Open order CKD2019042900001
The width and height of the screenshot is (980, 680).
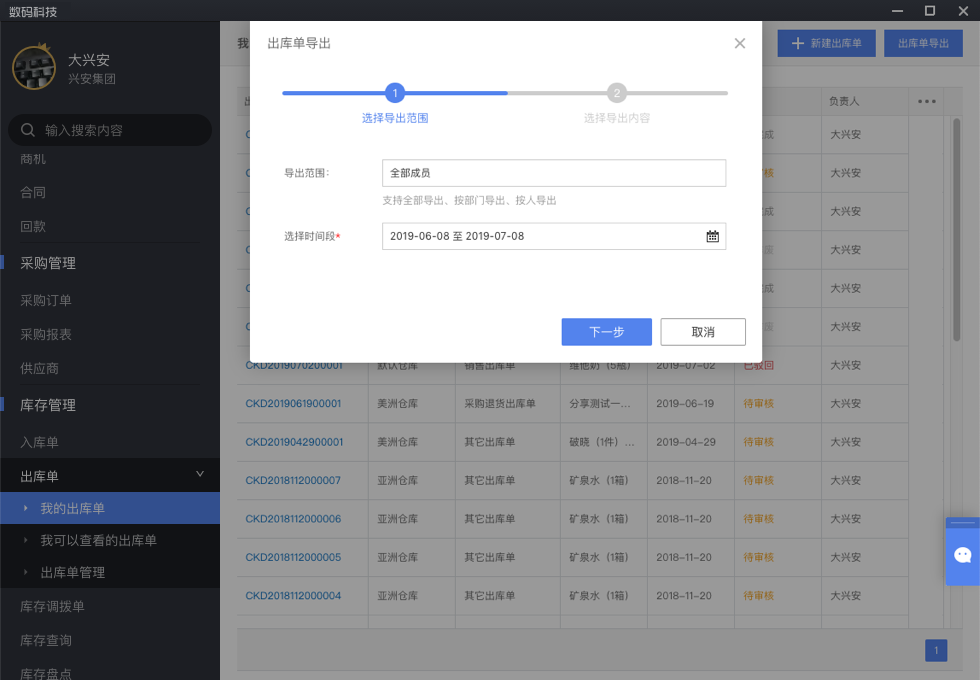point(294,442)
